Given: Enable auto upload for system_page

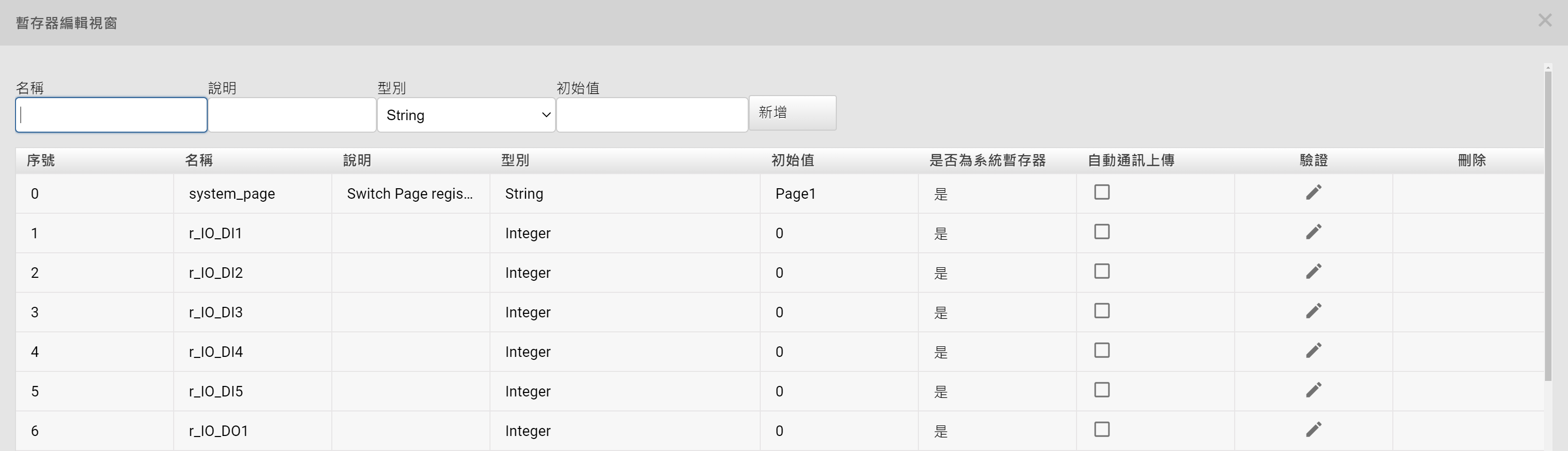Looking at the screenshot, I should coord(1102,192).
